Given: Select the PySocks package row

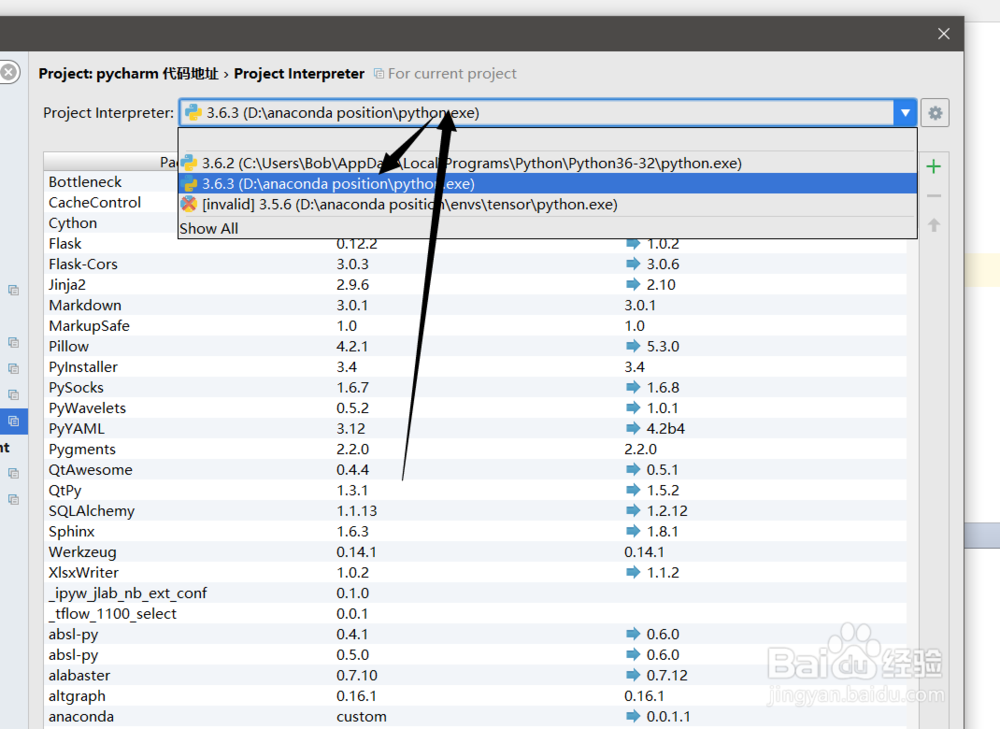Looking at the screenshot, I should [475, 387].
